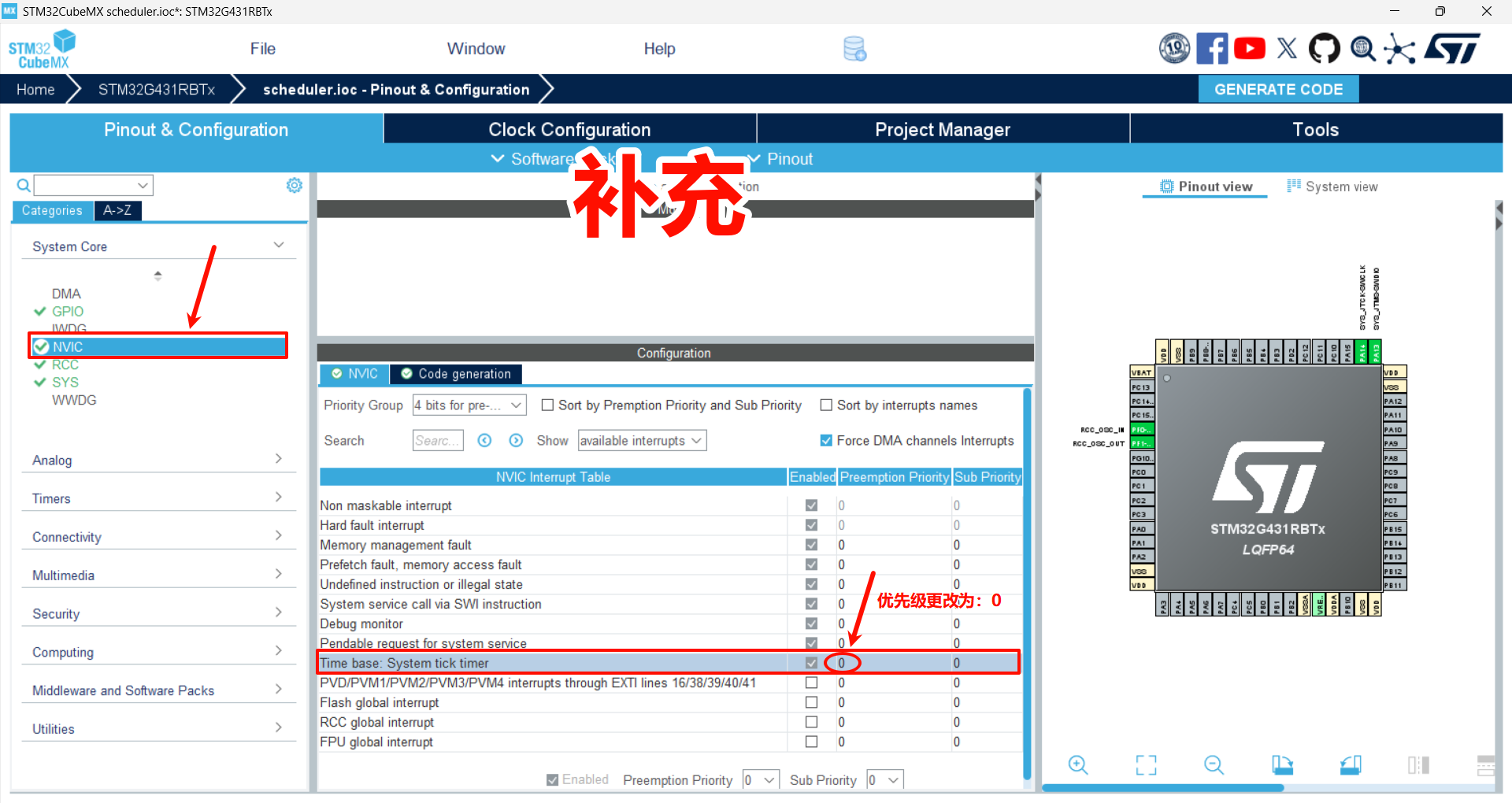Open the Facebook link icon
The height and width of the screenshot is (803, 1512).
coord(1212,49)
